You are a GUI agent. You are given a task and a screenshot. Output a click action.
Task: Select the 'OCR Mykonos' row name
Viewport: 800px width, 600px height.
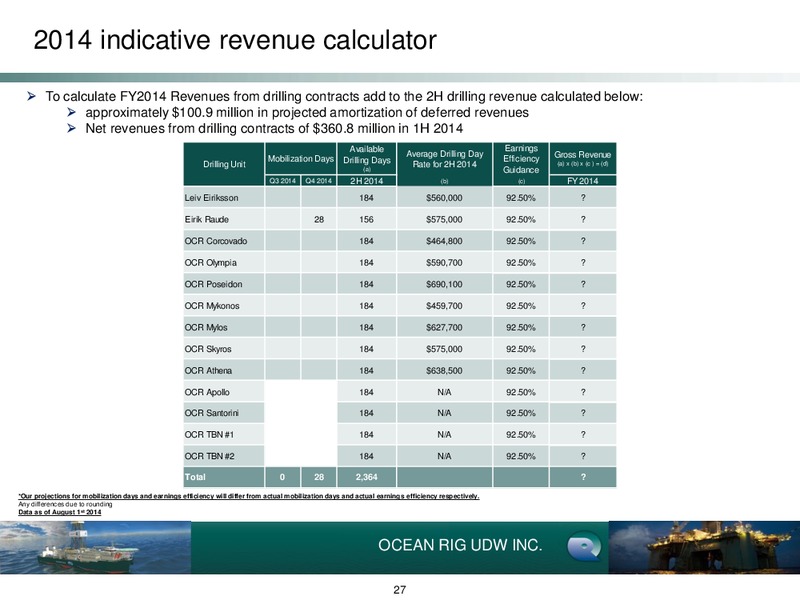pos(212,306)
